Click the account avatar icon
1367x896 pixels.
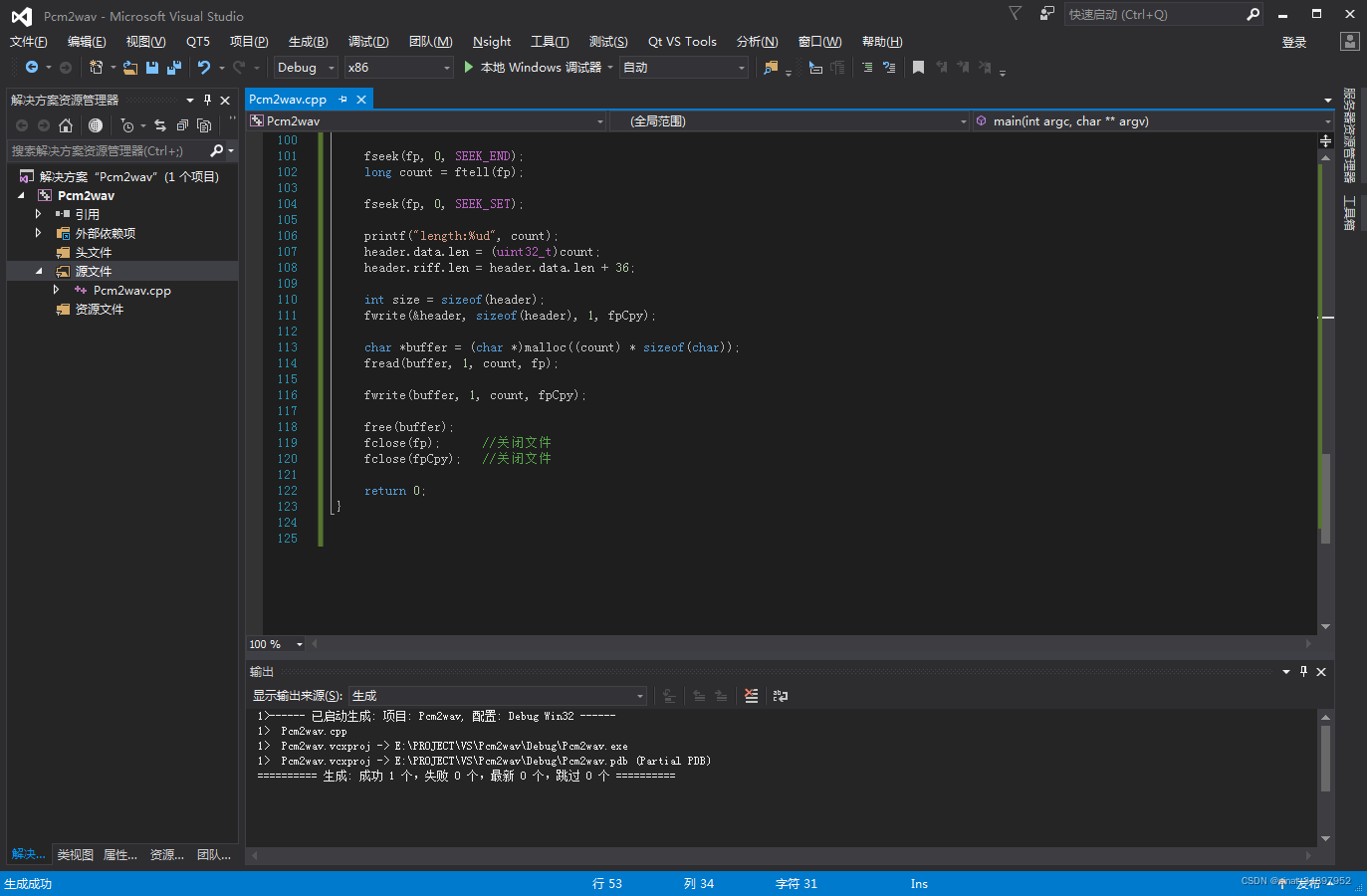pos(1350,41)
